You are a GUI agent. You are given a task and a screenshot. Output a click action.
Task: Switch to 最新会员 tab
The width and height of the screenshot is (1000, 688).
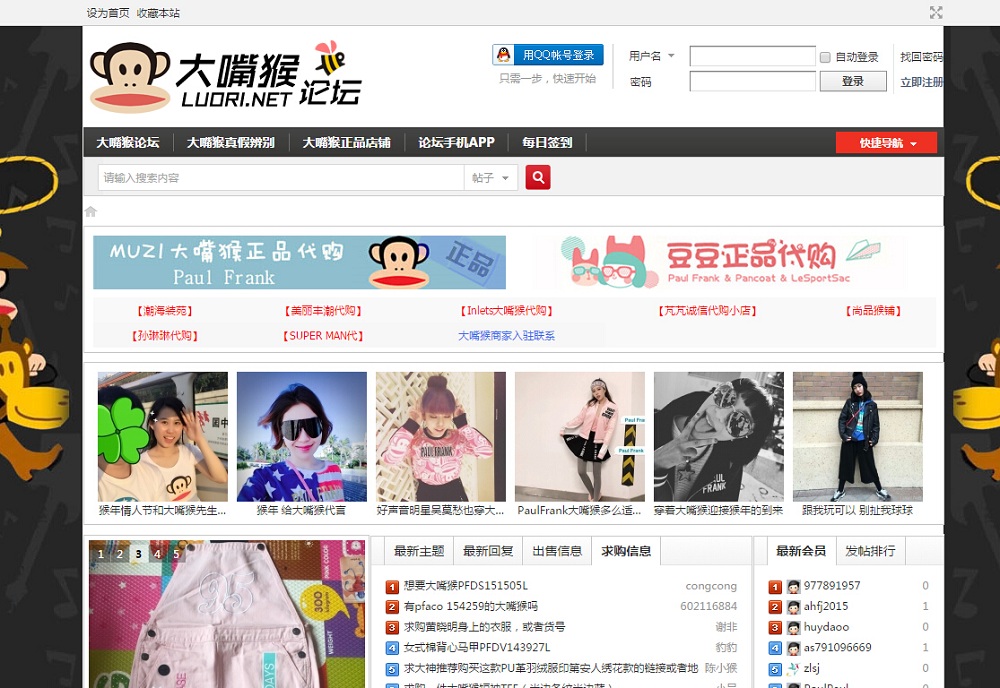(x=801, y=551)
